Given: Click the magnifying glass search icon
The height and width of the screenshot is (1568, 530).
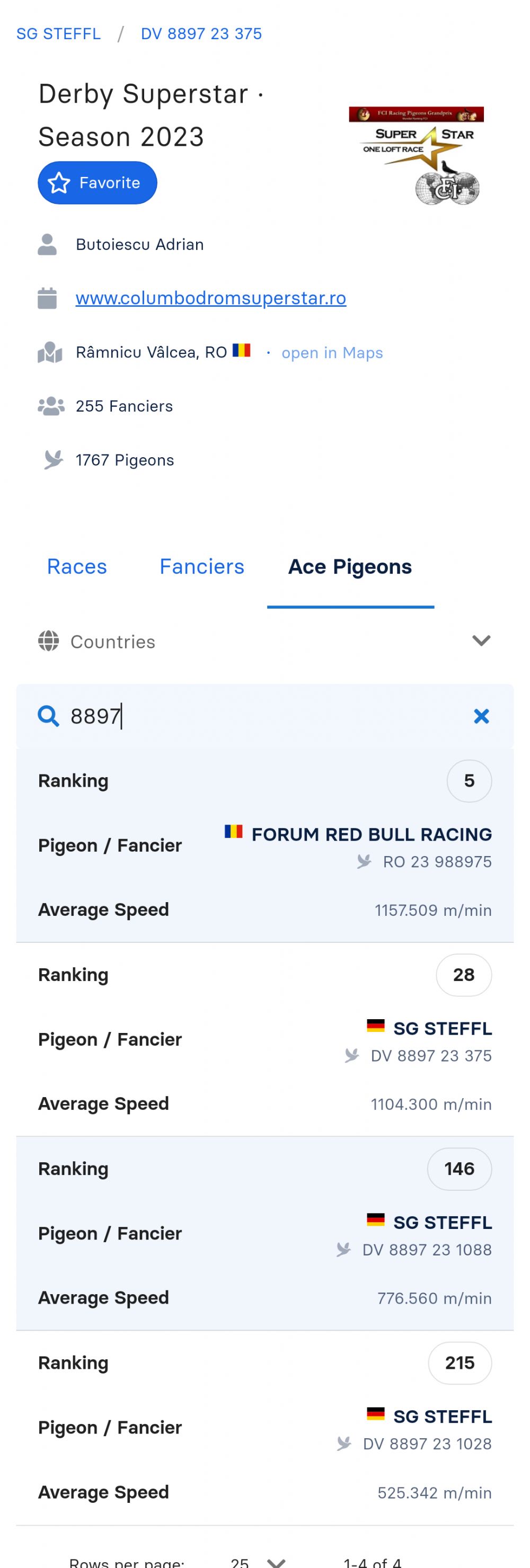Looking at the screenshot, I should click(48, 716).
